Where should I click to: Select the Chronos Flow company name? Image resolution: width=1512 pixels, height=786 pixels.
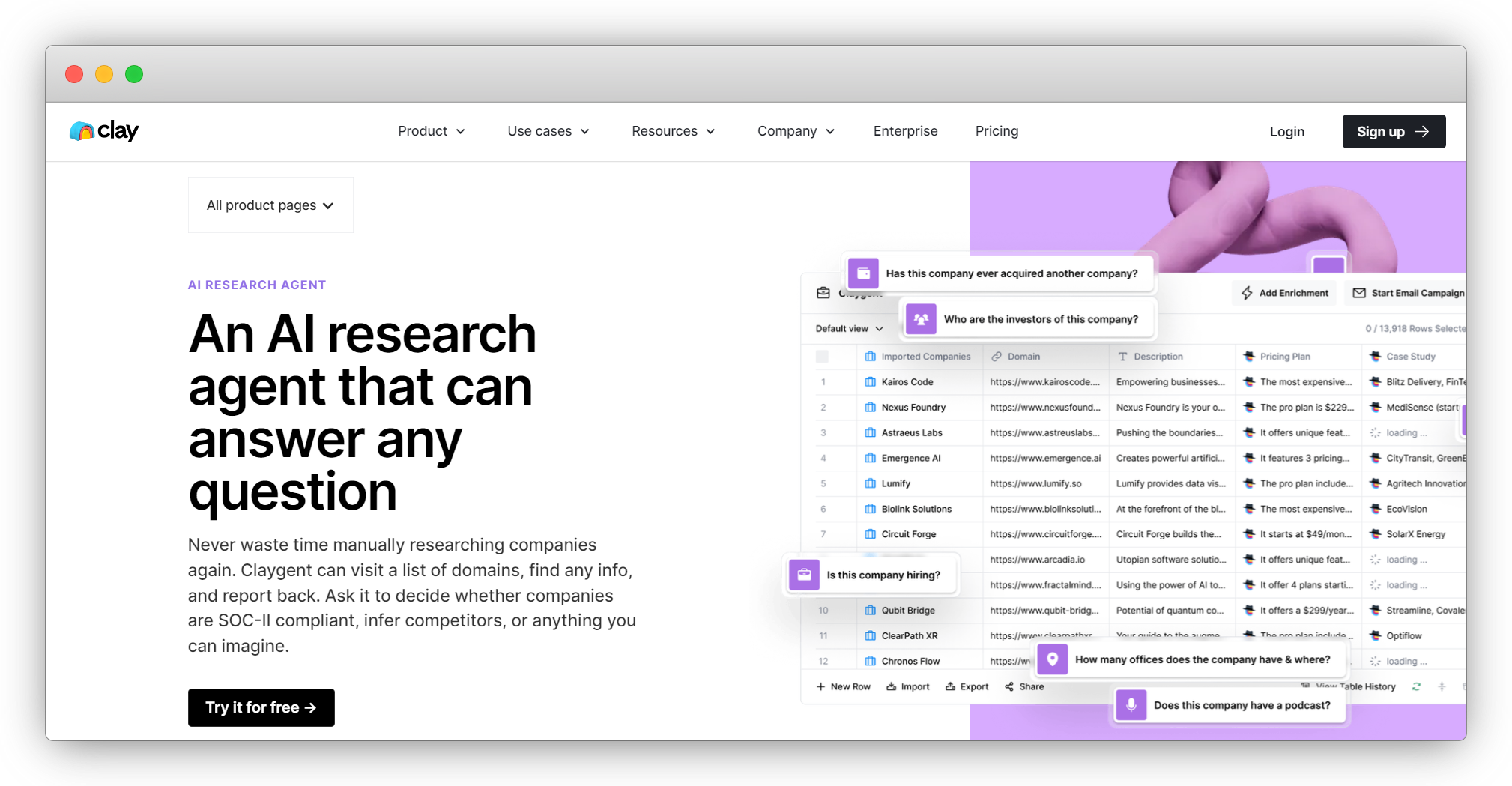(910, 662)
